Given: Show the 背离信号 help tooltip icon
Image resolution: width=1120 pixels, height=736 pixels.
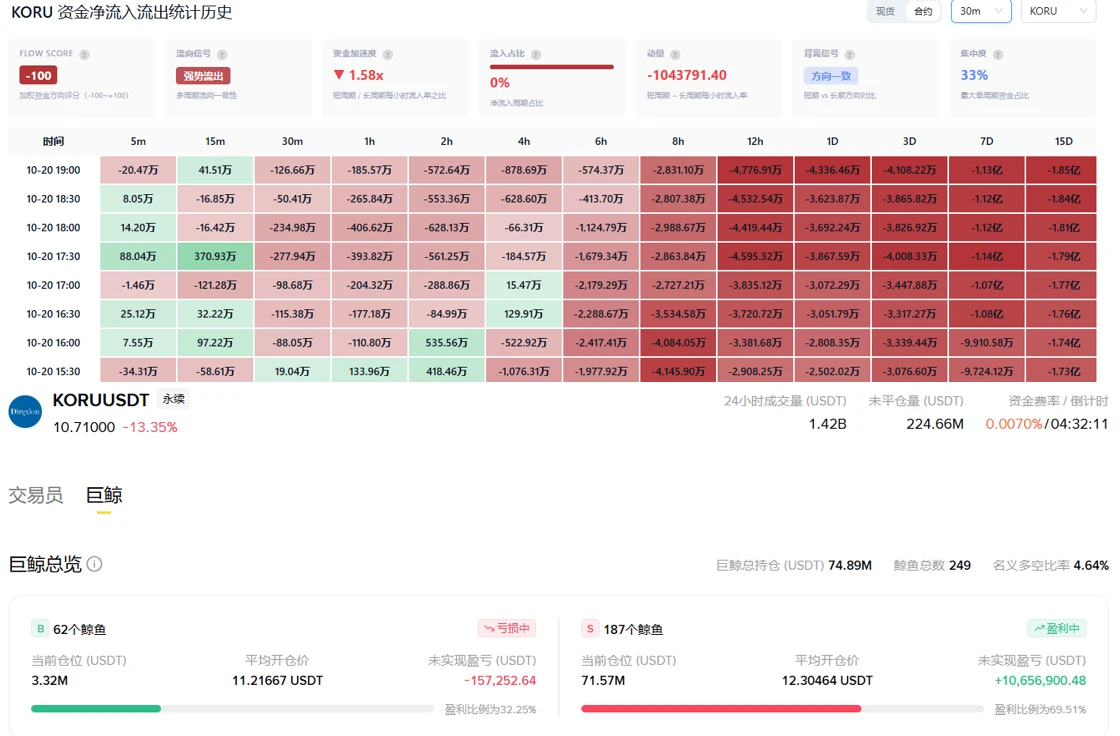Looking at the screenshot, I should pyautogui.click(x=849, y=54).
